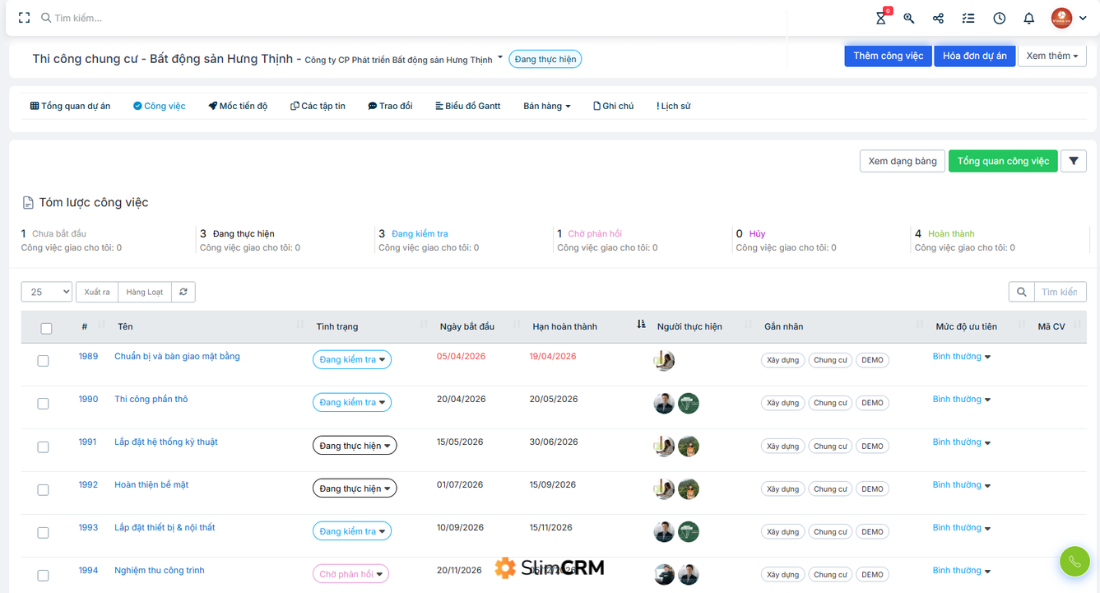Click the fullscreen toggle icon
The width and height of the screenshot is (1100, 593).
tap(25, 18)
